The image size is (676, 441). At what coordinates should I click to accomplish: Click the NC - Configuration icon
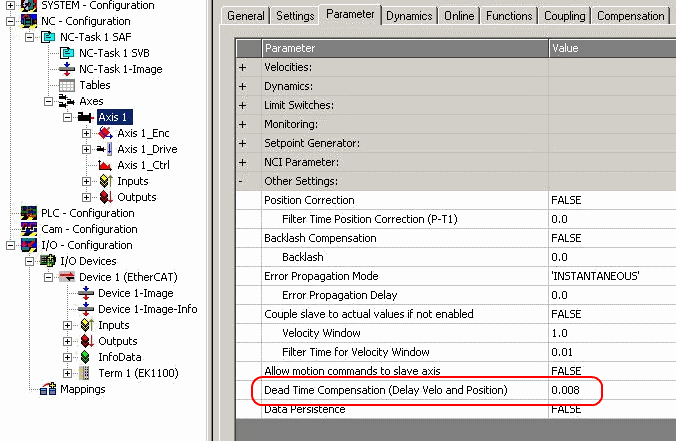[28, 21]
